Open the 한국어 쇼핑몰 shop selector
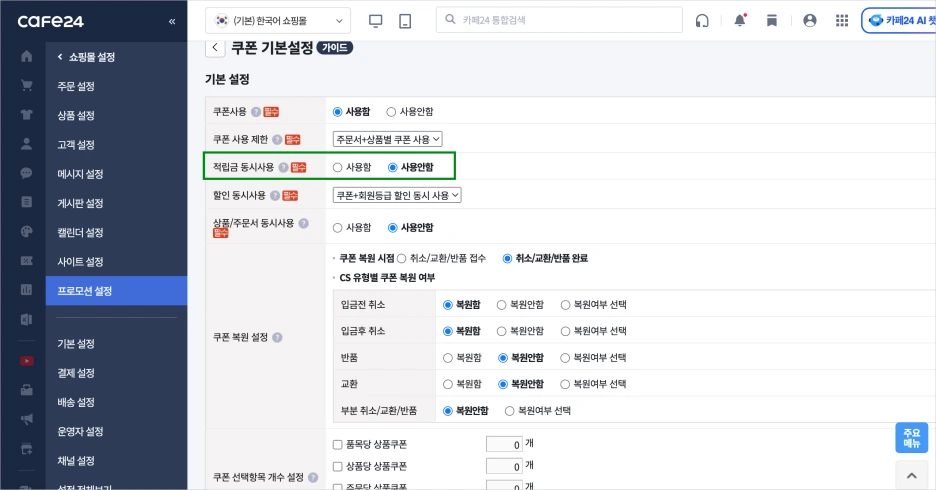This screenshot has height=490, width=936. point(278,21)
